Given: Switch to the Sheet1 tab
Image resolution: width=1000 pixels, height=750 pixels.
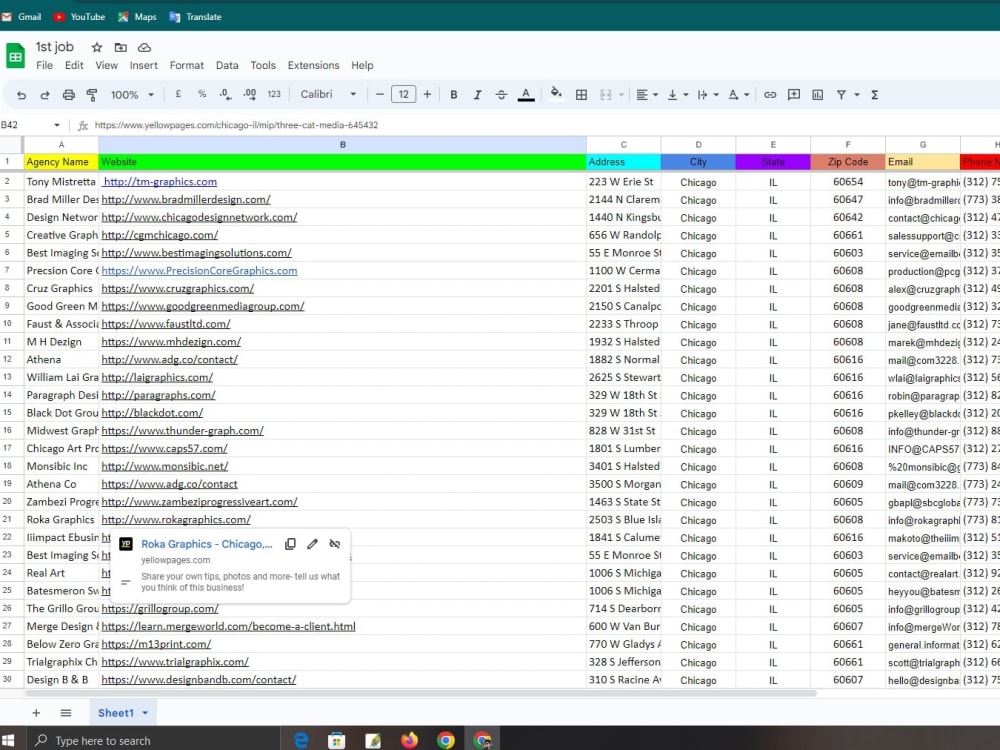Looking at the screenshot, I should [116, 712].
